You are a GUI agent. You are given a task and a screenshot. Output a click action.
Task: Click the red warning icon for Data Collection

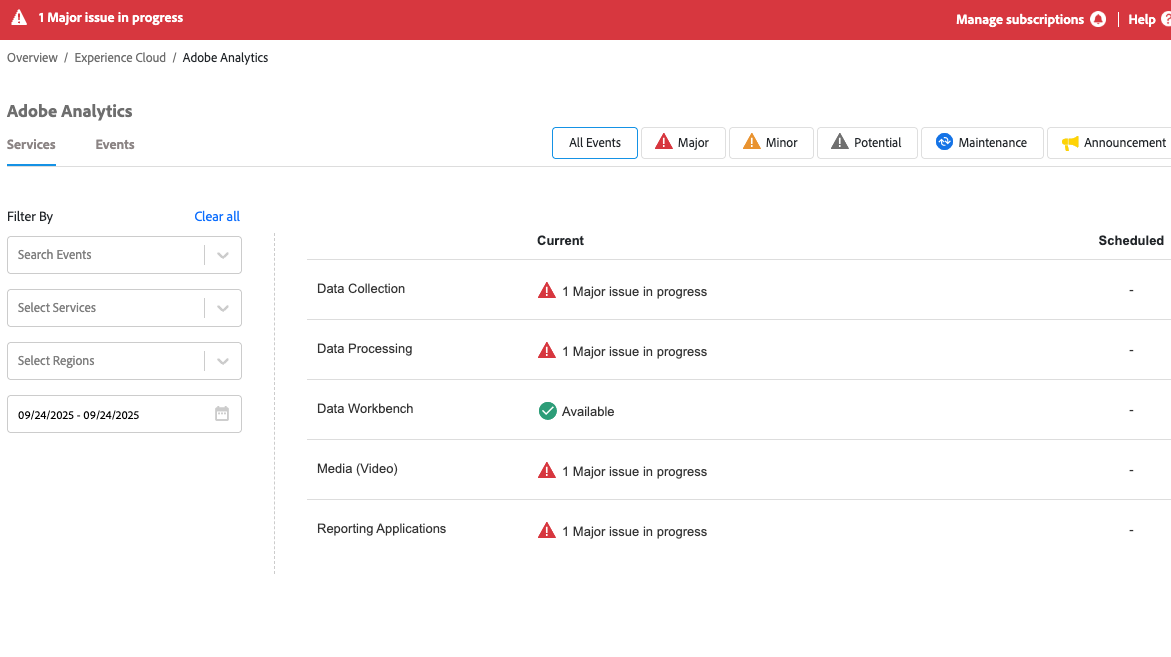coord(547,291)
